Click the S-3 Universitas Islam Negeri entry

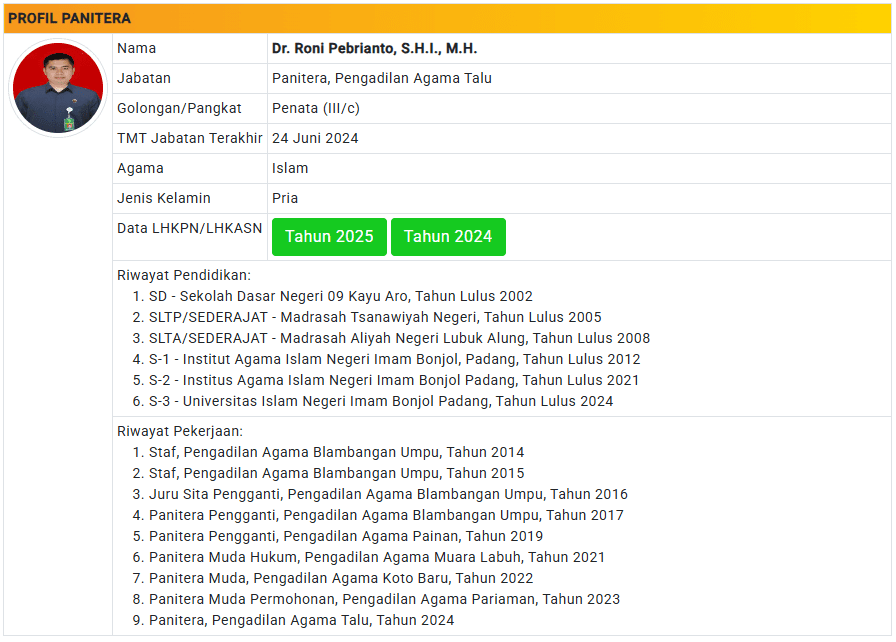point(381,401)
